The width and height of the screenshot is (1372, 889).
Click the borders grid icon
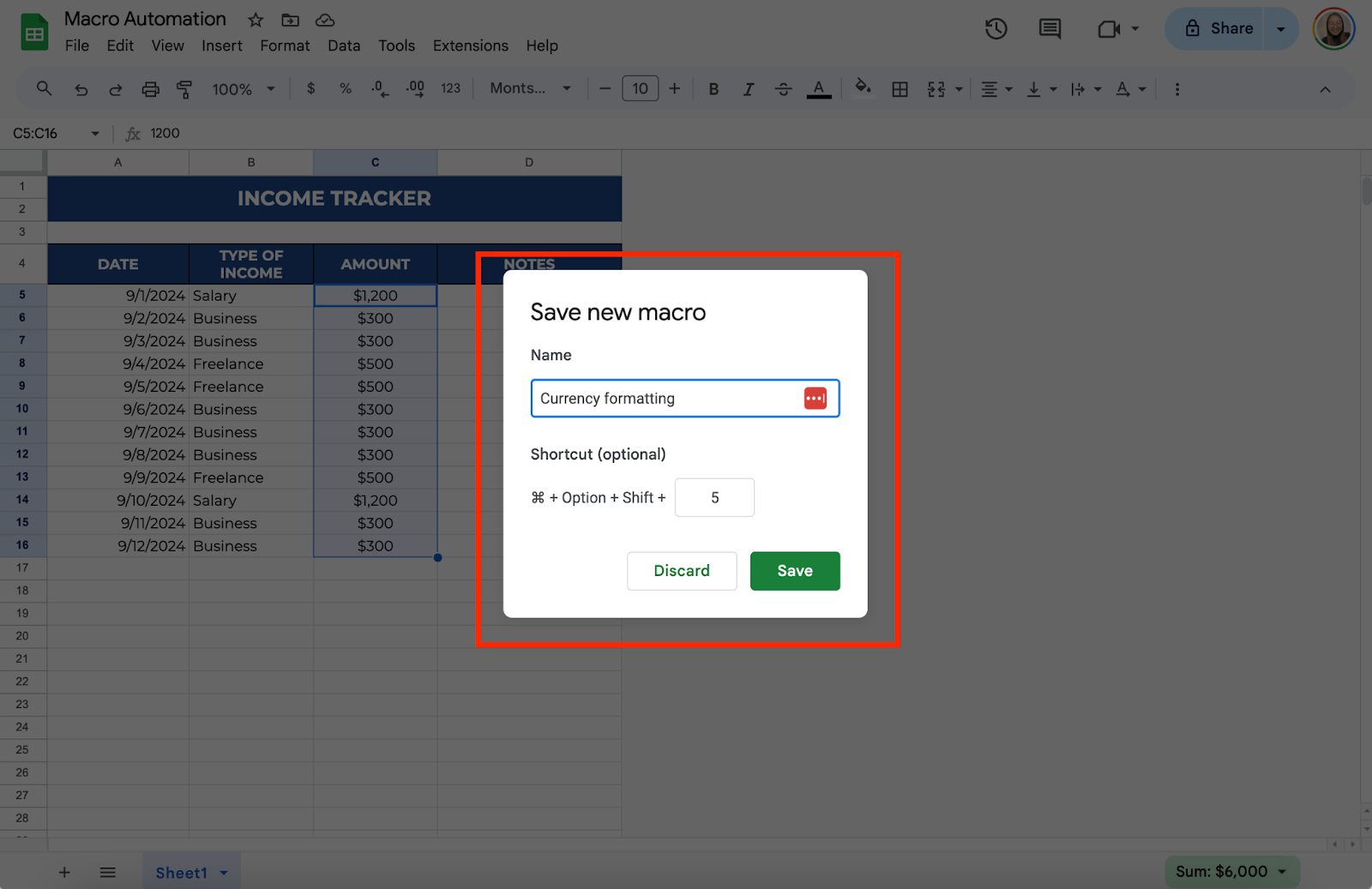(x=900, y=89)
